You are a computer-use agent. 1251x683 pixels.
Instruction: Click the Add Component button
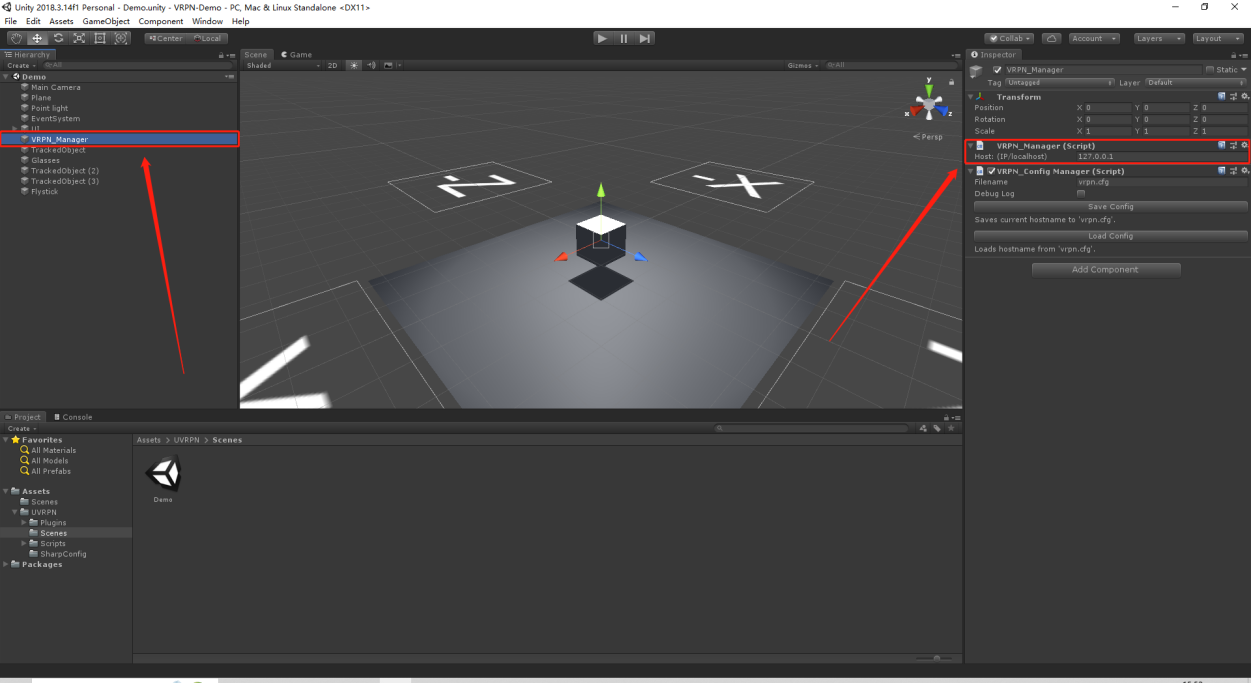[x=1106, y=269]
